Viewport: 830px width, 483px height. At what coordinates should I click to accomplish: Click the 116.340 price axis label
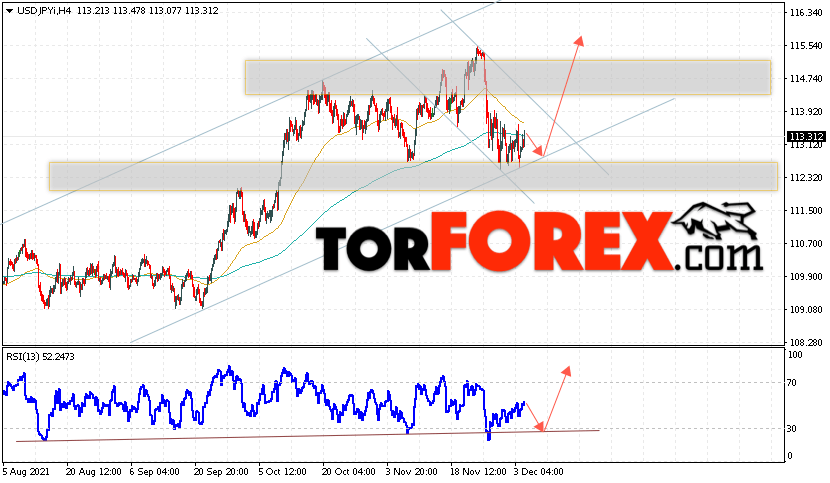(806, 12)
